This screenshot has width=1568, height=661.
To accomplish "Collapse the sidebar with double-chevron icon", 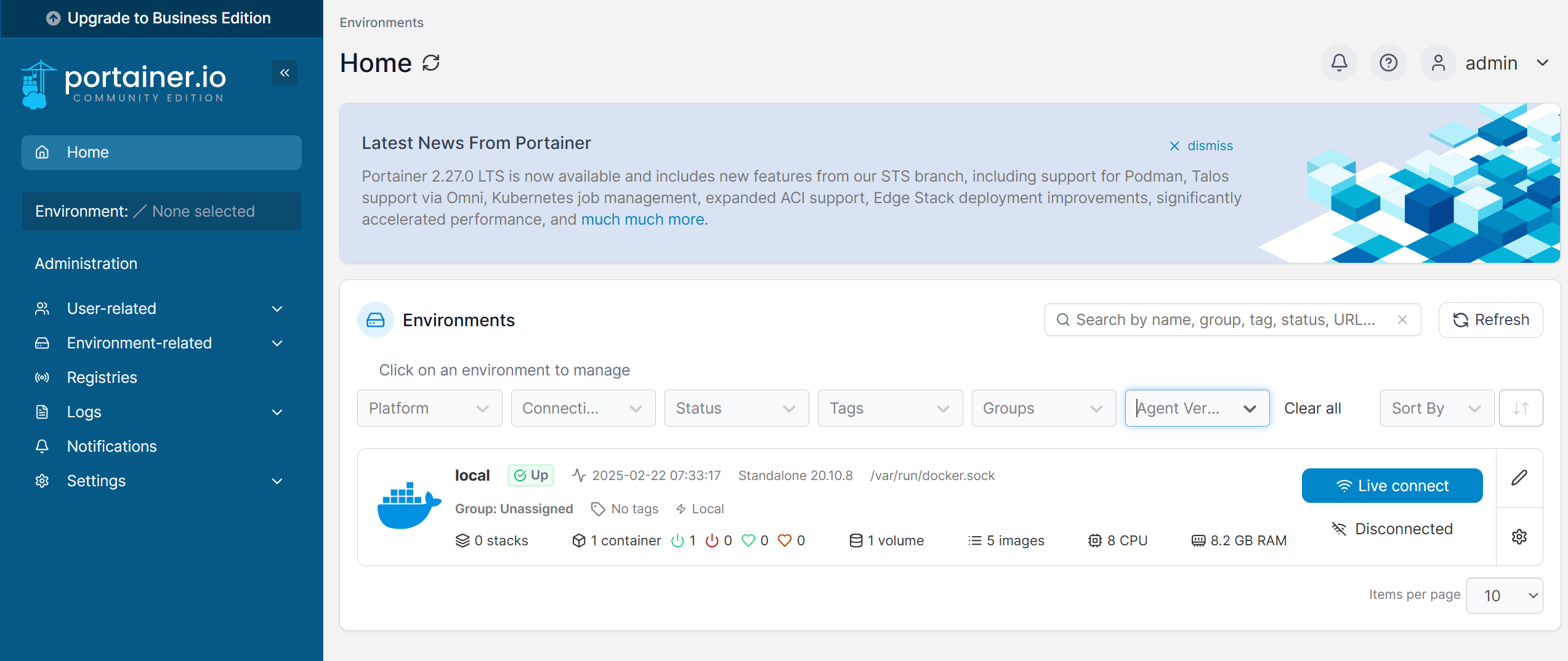I will (x=285, y=73).
